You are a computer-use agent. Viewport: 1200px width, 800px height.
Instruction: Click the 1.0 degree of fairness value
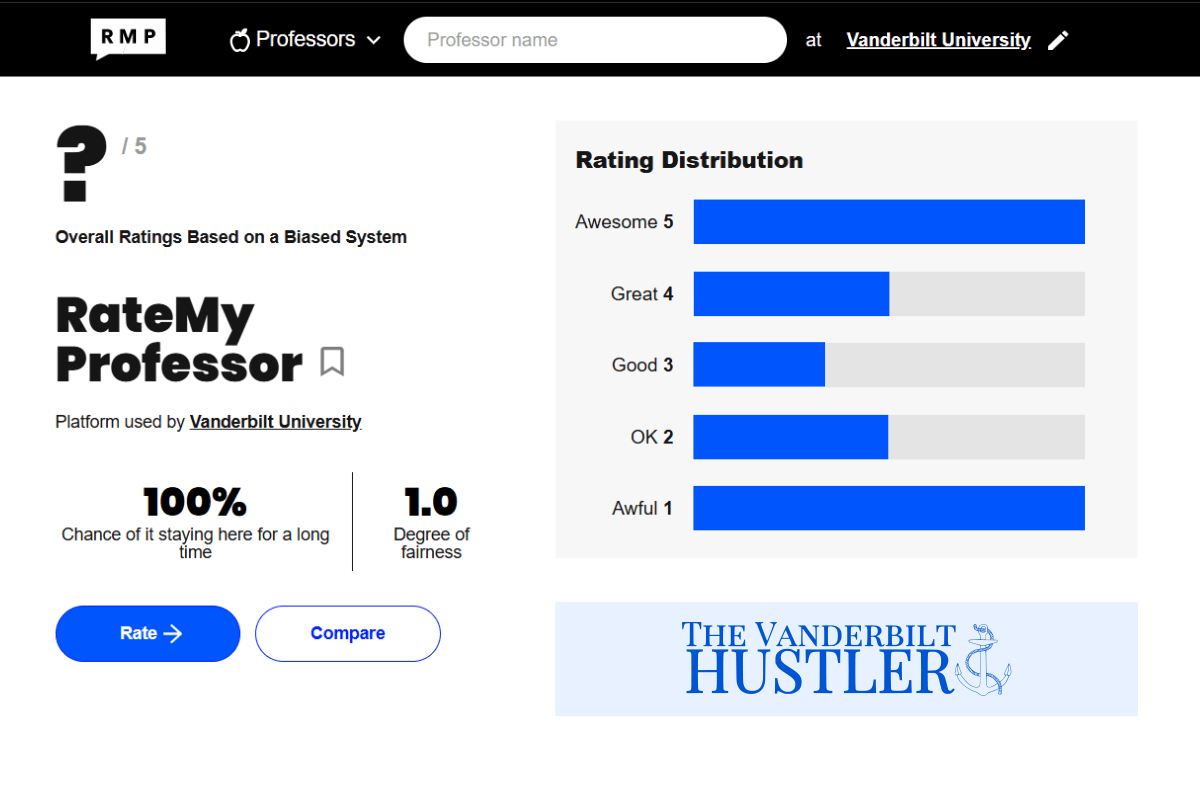click(x=431, y=502)
